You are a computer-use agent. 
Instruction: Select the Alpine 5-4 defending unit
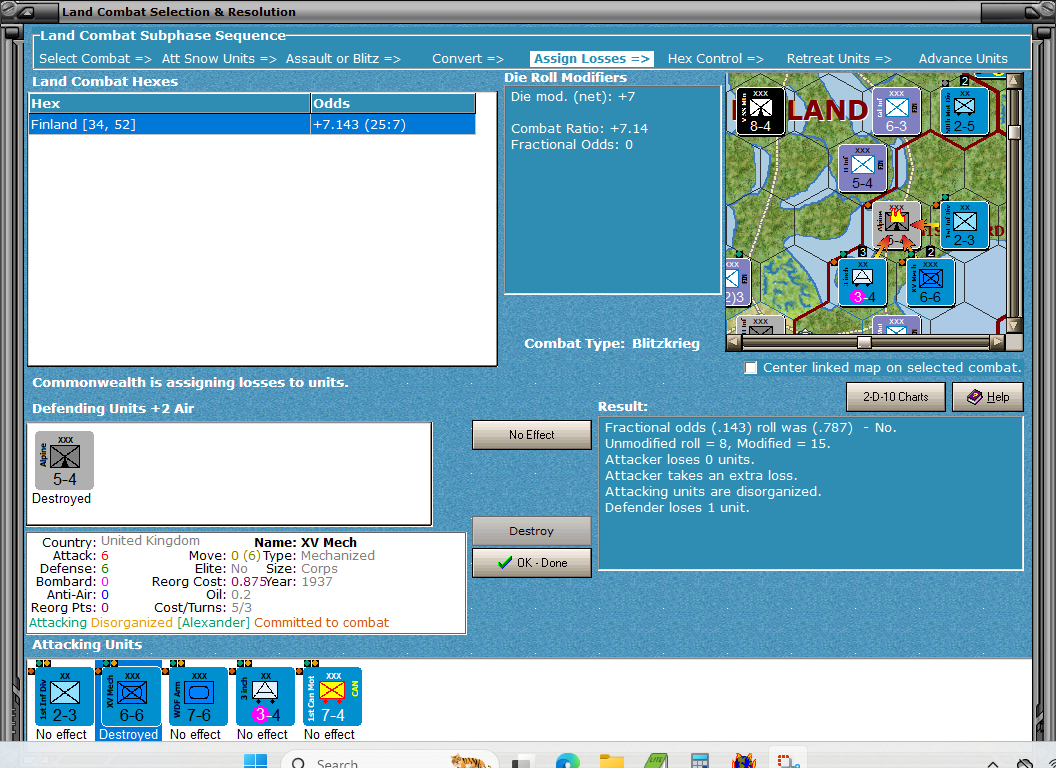pos(65,461)
